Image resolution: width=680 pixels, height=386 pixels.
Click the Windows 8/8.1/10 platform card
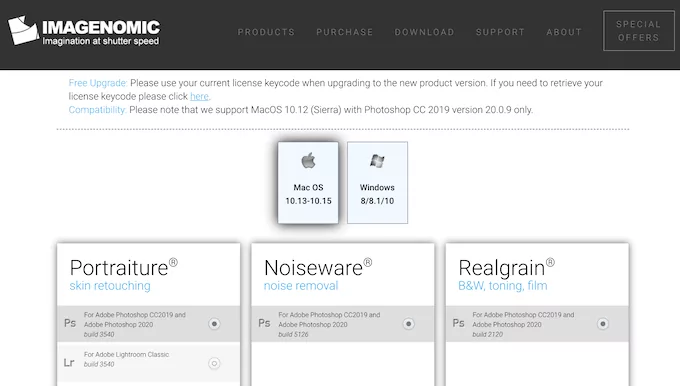(377, 183)
